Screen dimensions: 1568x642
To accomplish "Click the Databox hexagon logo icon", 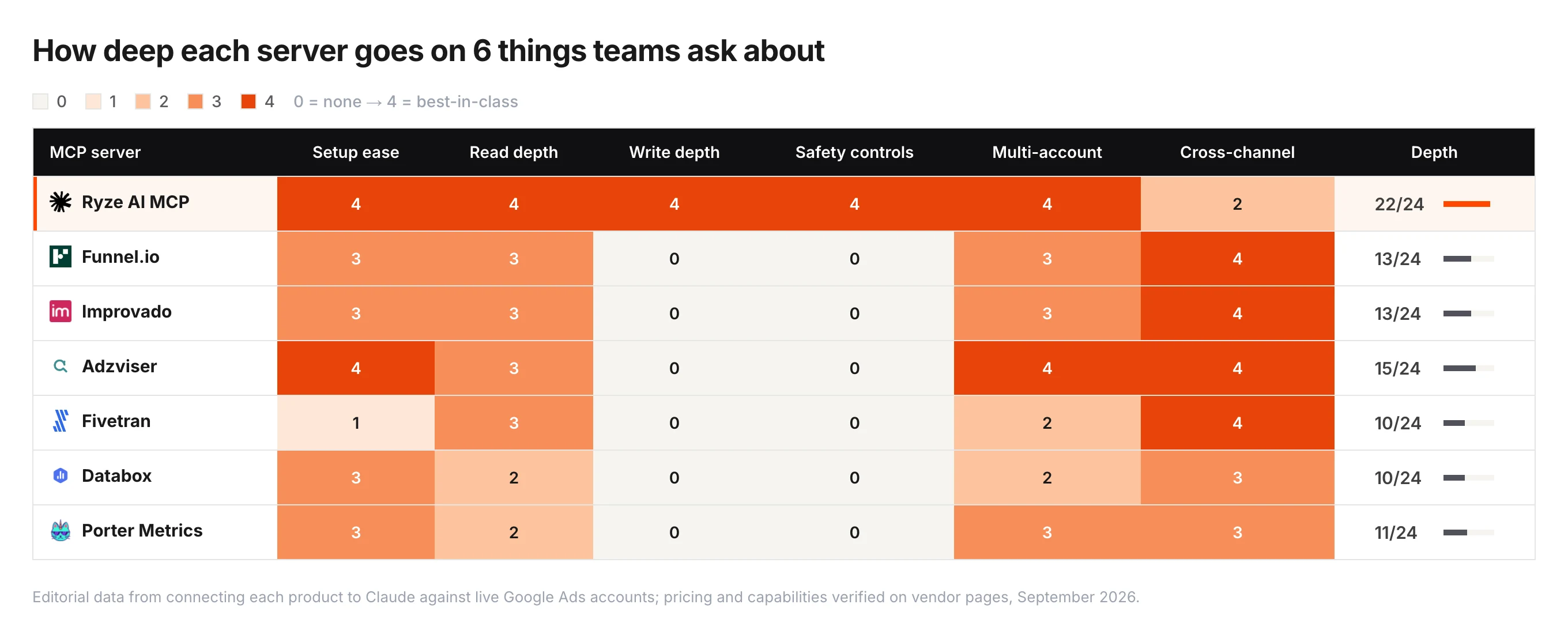I will point(61,476).
